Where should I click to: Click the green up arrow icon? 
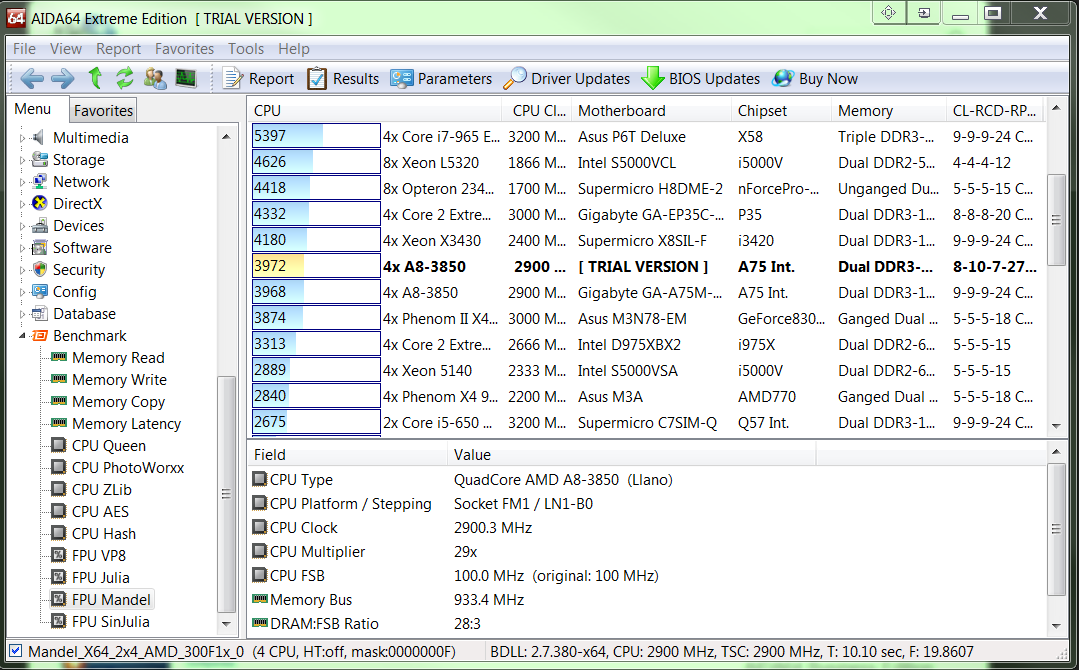(96, 78)
